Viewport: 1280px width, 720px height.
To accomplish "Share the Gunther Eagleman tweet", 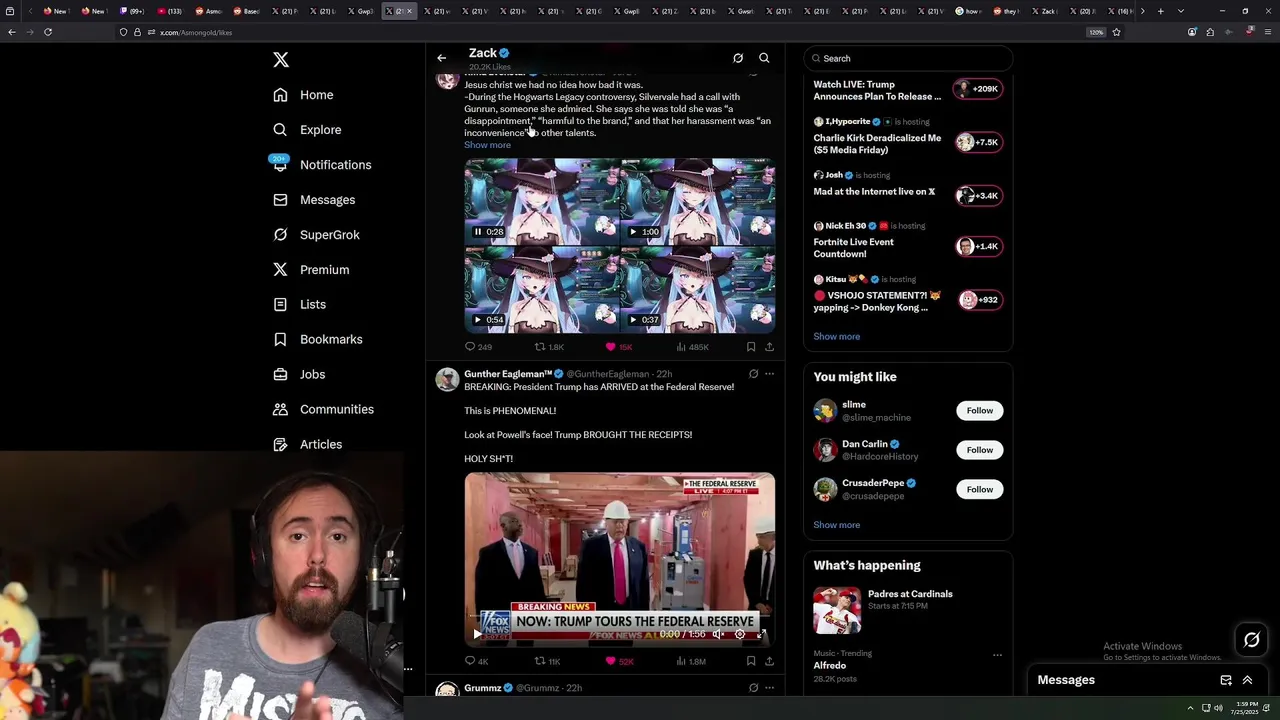I will pos(769,661).
